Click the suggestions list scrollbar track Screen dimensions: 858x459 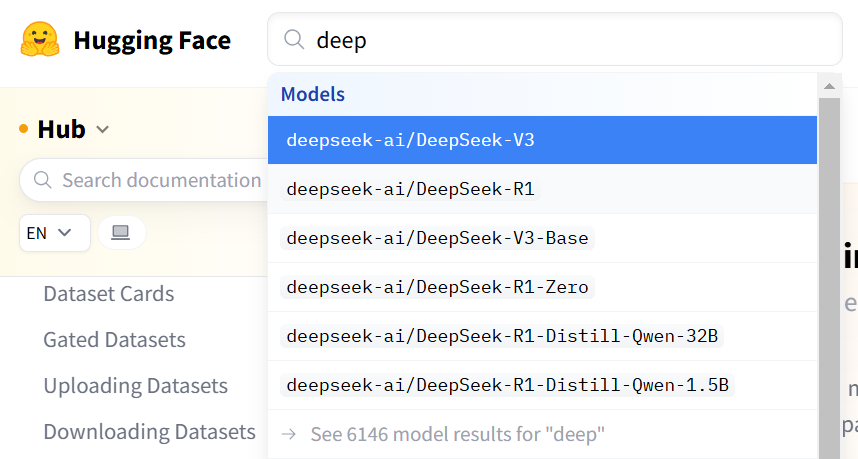pyautogui.click(x=830, y=278)
